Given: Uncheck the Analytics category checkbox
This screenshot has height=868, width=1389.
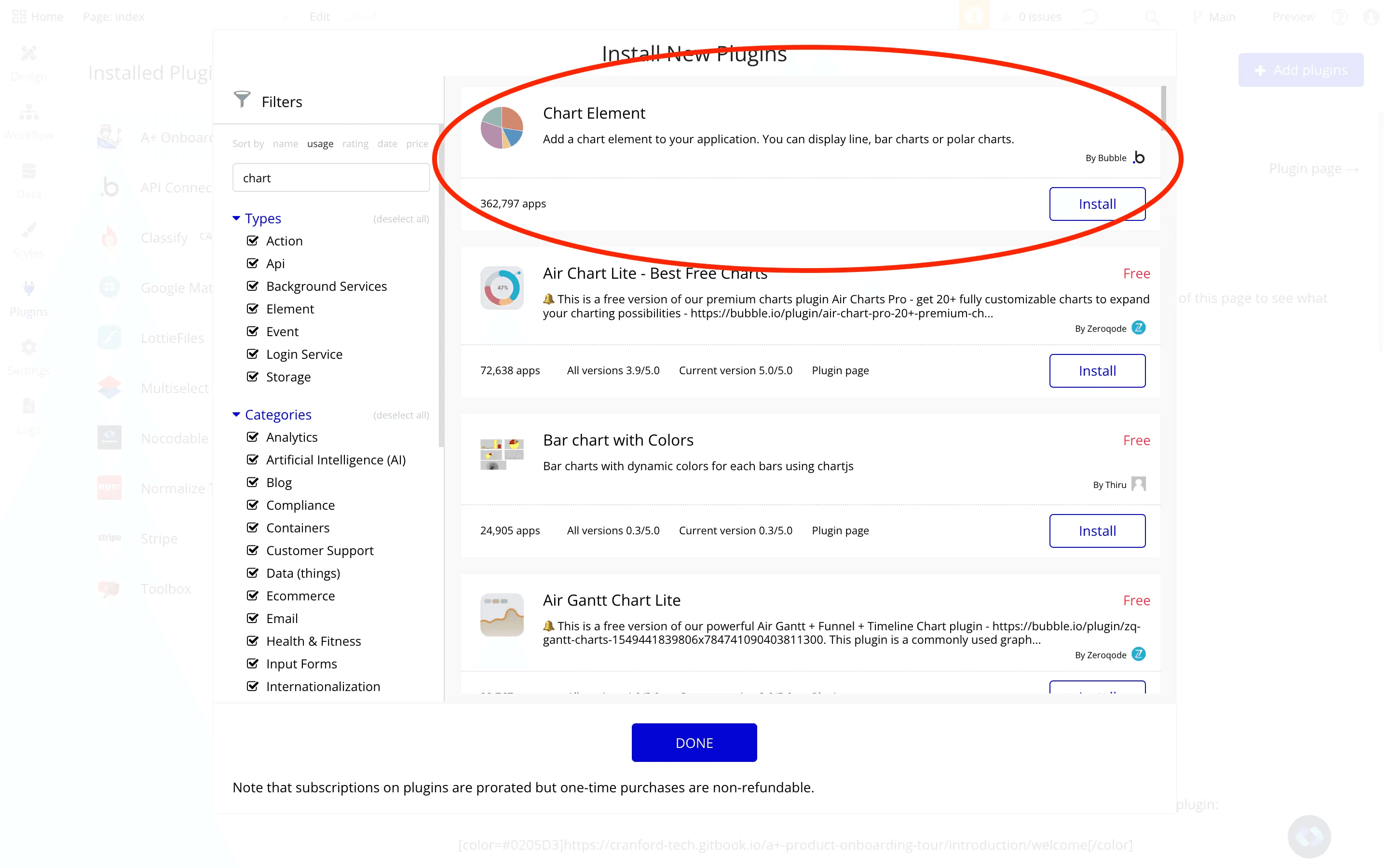Looking at the screenshot, I should point(253,437).
